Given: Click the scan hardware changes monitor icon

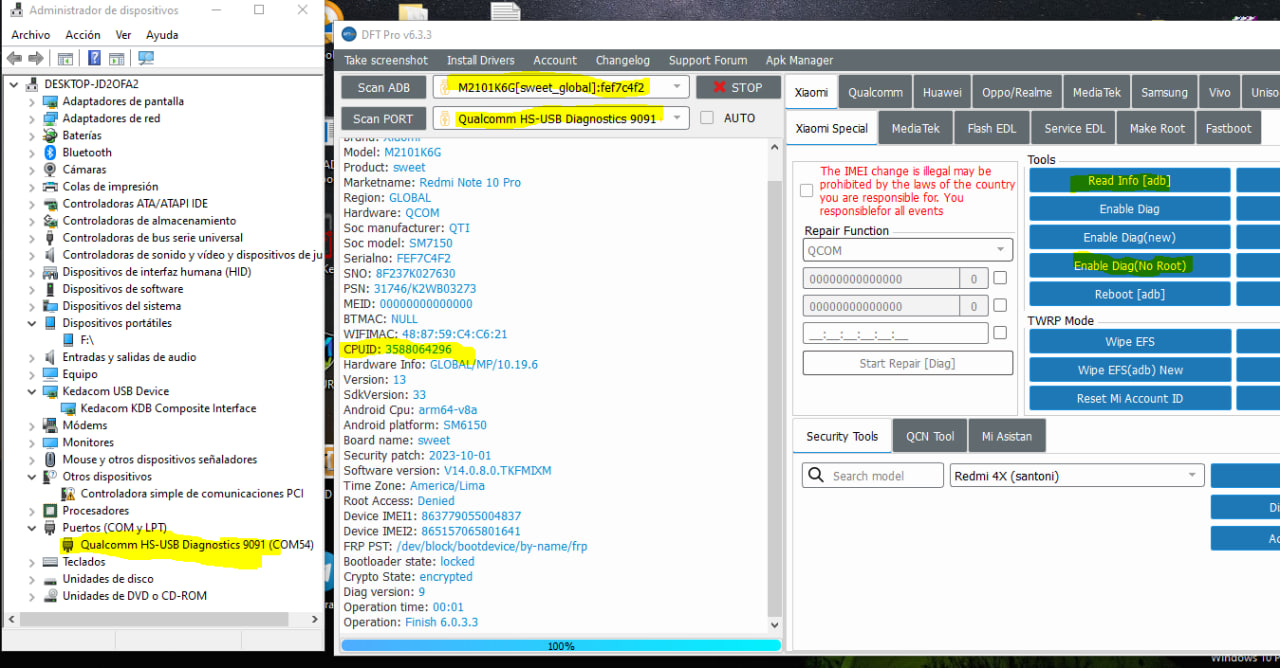Looking at the screenshot, I should point(146,58).
